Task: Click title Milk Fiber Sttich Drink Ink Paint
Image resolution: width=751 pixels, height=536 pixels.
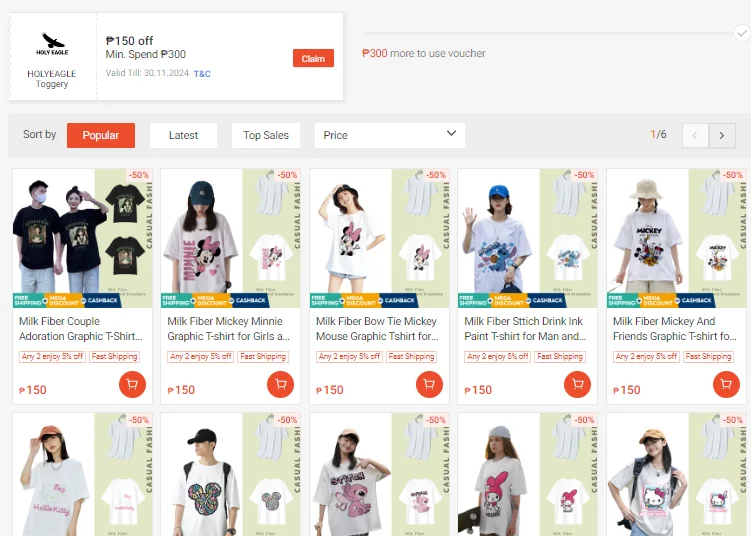Action: pyautogui.click(x=525, y=329)
